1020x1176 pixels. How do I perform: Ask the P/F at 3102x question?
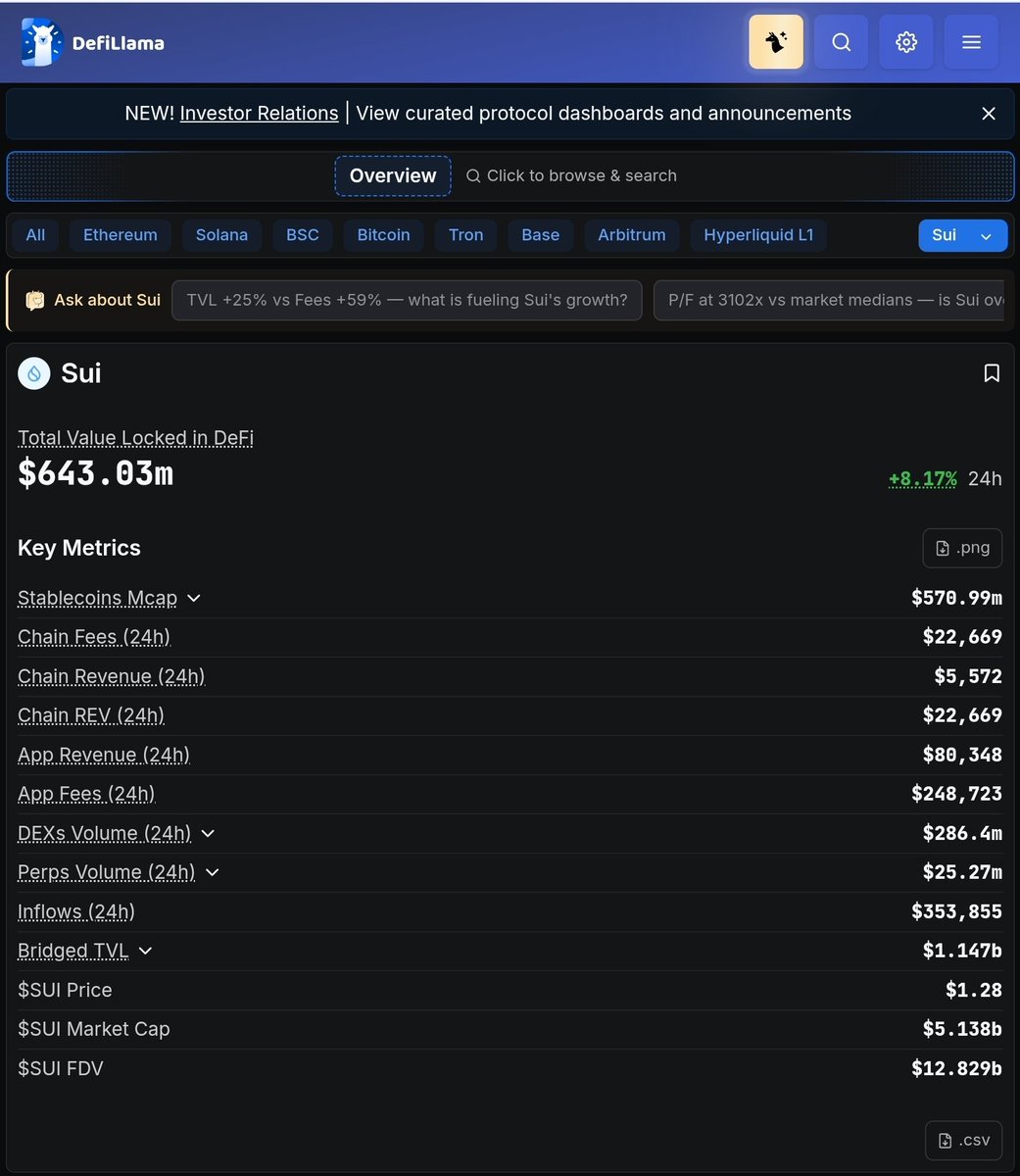(830, 300)
